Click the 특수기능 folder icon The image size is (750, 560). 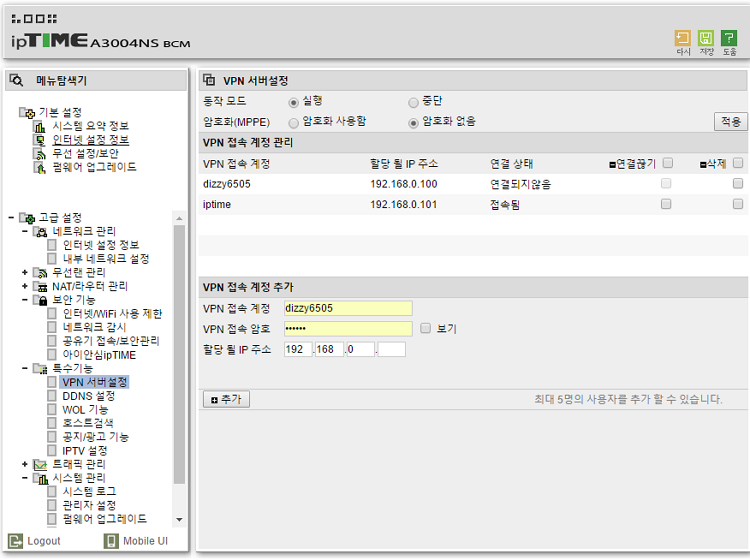click(40, 369)
